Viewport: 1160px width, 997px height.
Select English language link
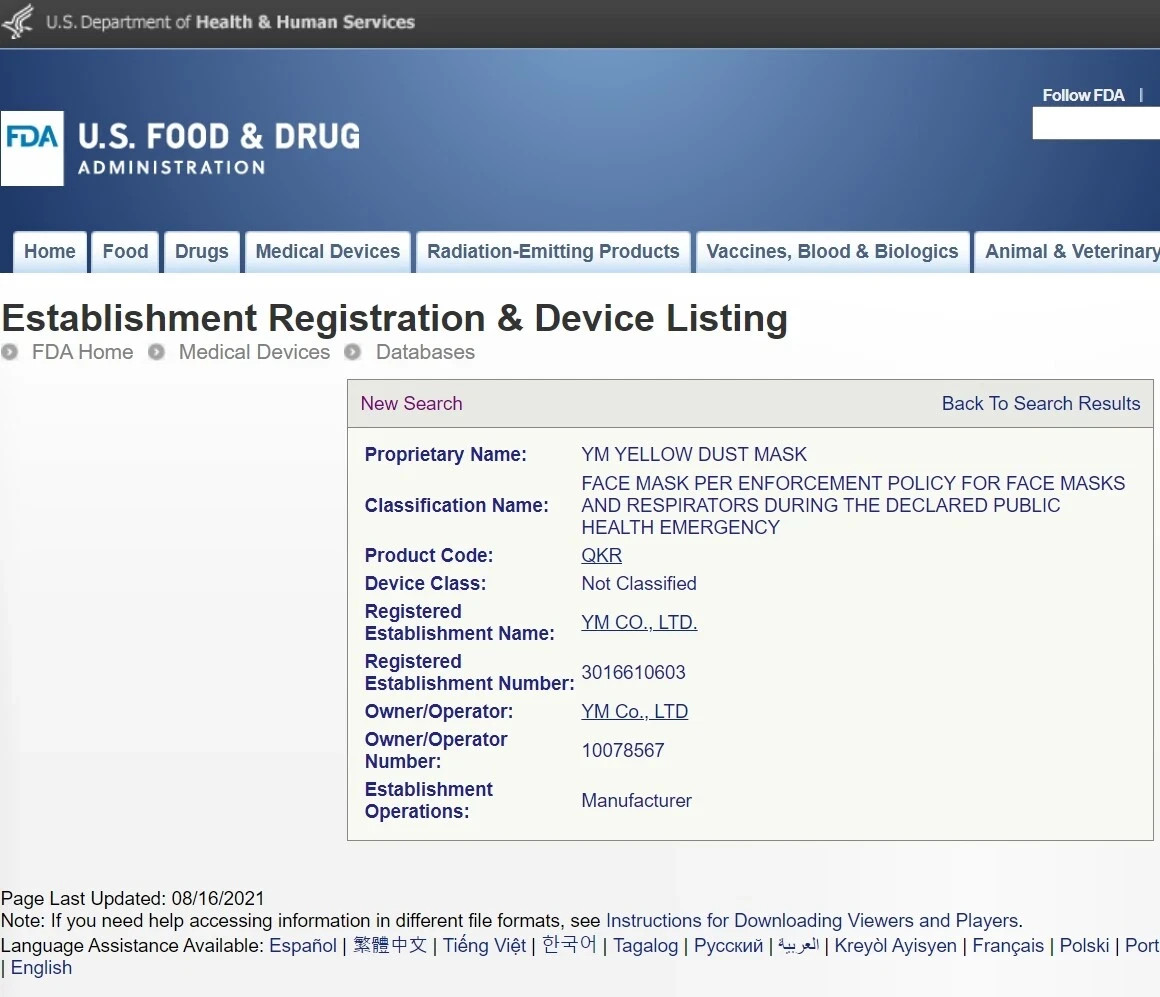pos(41,968)
